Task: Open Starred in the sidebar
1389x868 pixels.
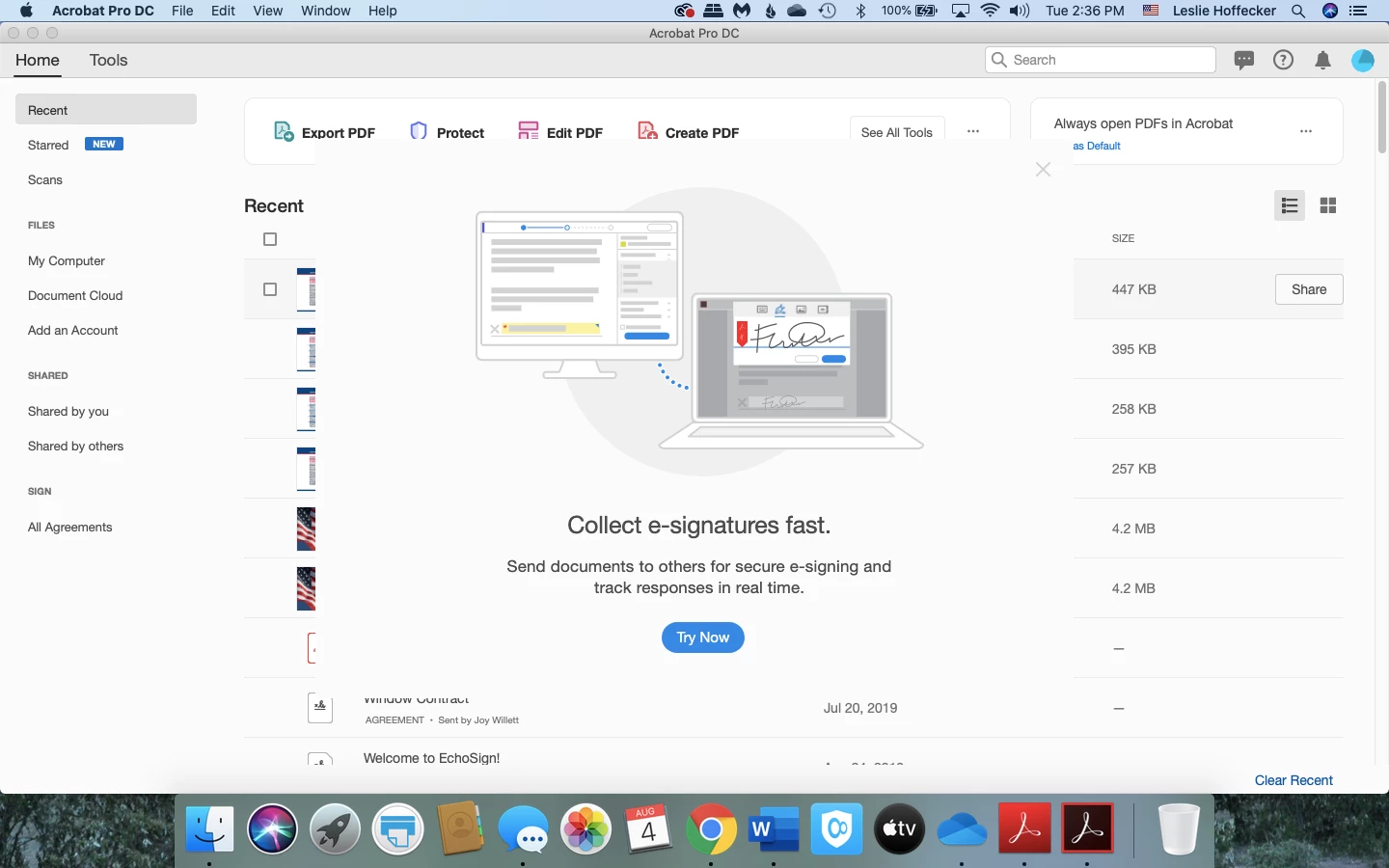Action: coord(48,145)
